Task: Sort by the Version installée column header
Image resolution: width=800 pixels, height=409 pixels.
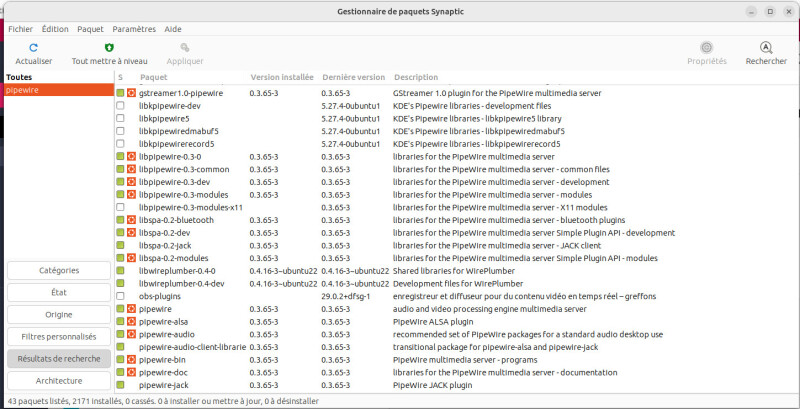Action: 282,78
